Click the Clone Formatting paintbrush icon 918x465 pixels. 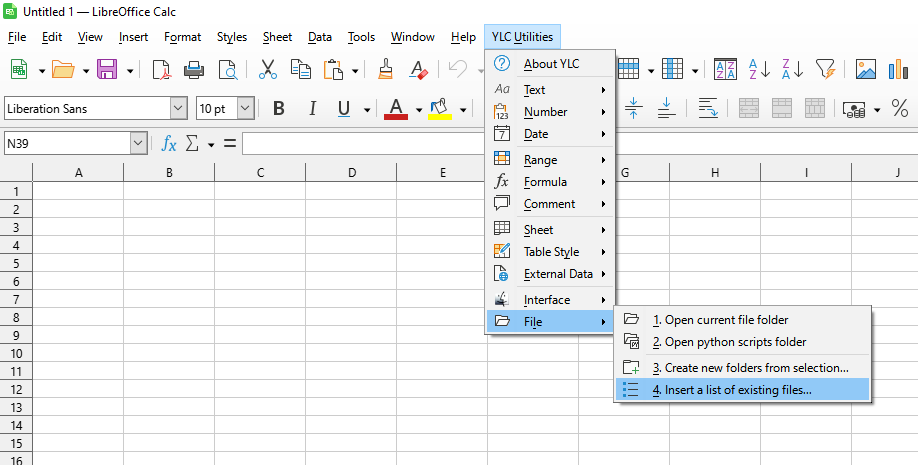(x=385, y=69)
